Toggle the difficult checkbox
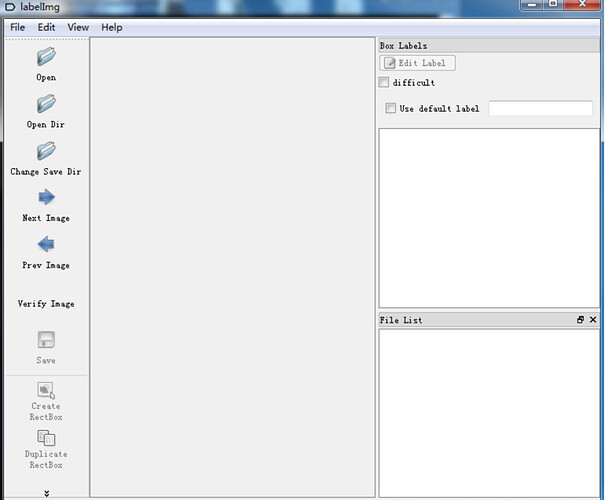Image resolution: width=605 pixels, height=500 pixels. (384, 82)
